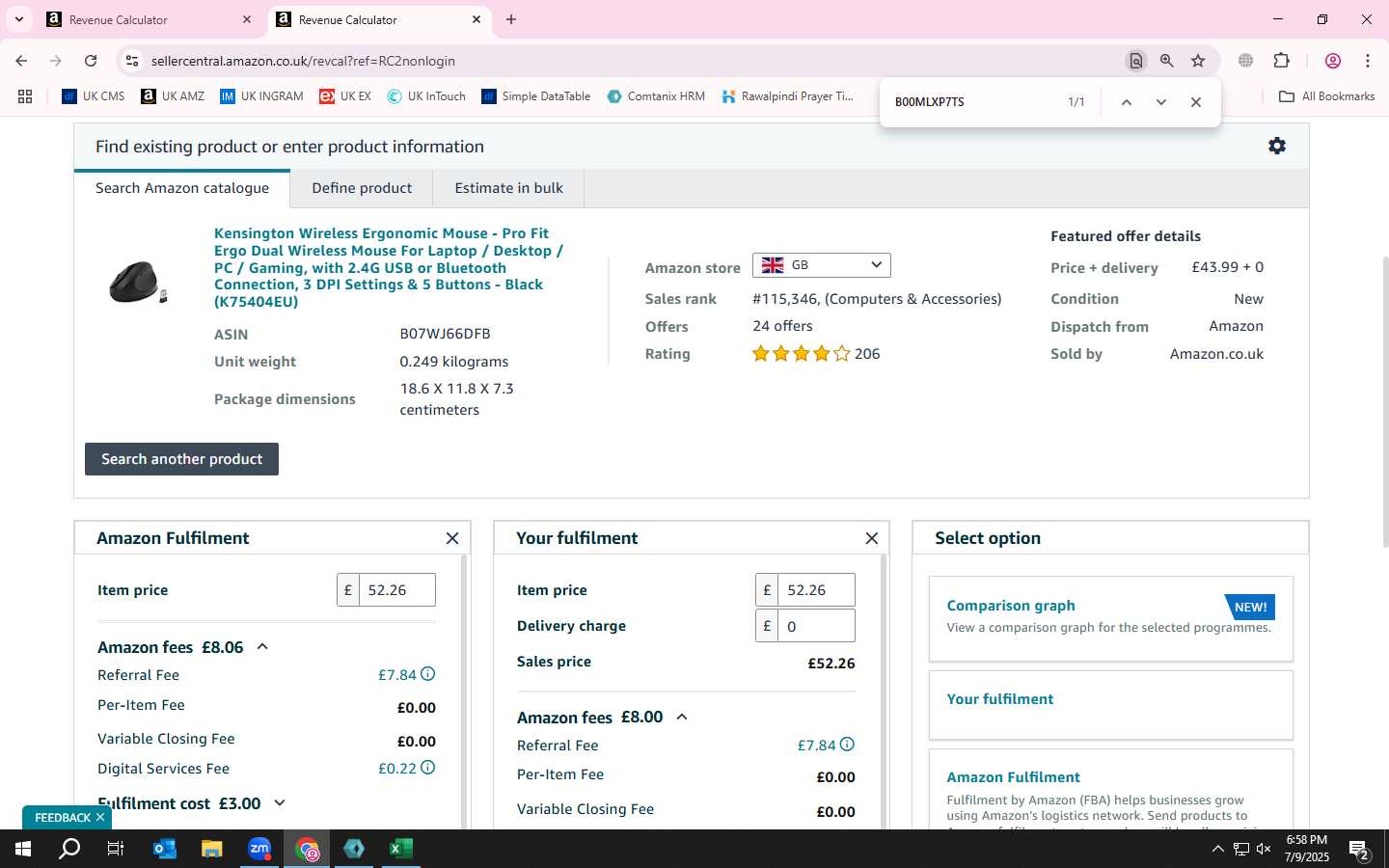Edit Delivery charge field
This screenshot has width=1389, height=868.
pyautogui.click(x=816, y=626)
